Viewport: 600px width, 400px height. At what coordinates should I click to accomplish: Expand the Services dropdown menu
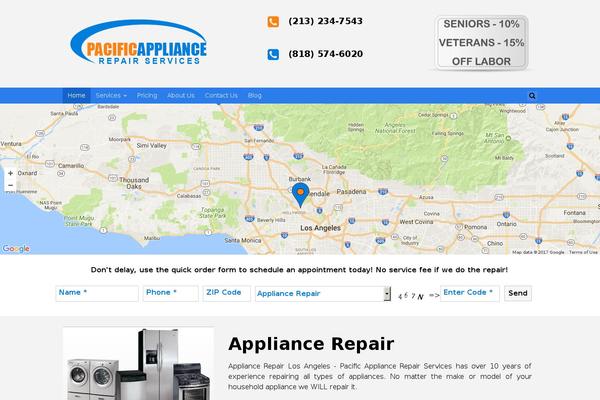[x=111, y=95]
